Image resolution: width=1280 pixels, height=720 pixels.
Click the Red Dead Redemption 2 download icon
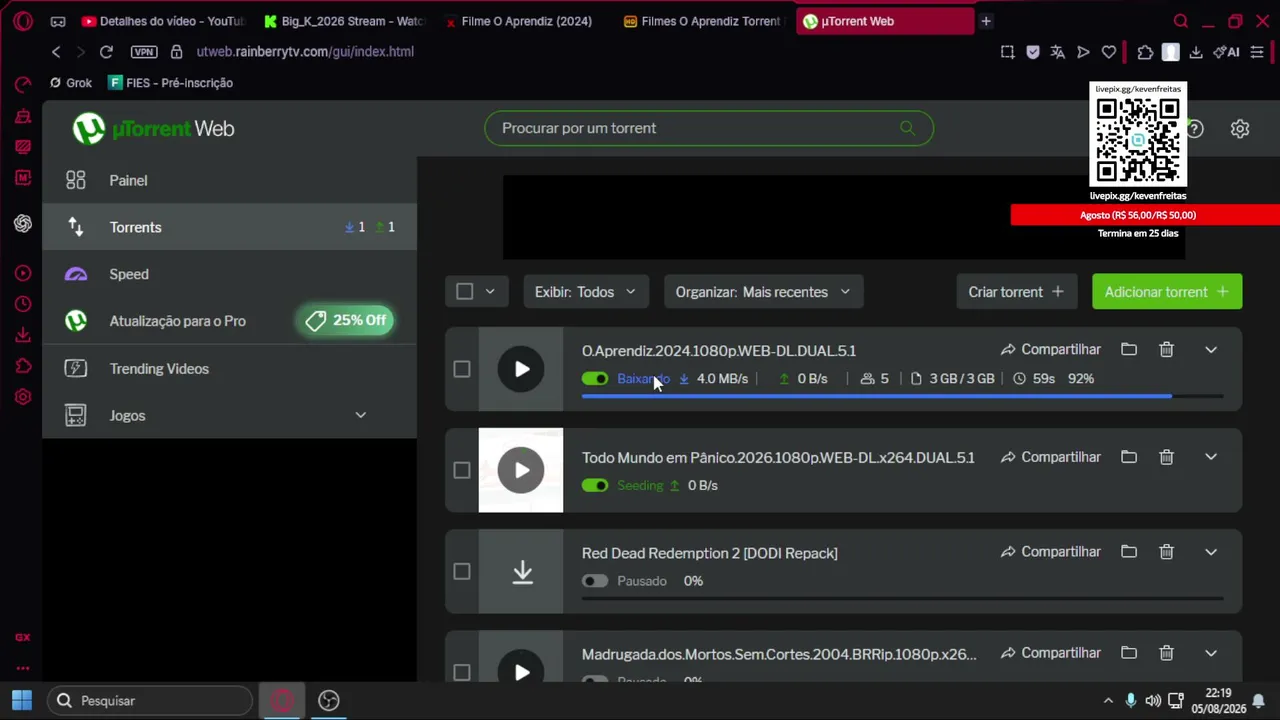[522, 571]
